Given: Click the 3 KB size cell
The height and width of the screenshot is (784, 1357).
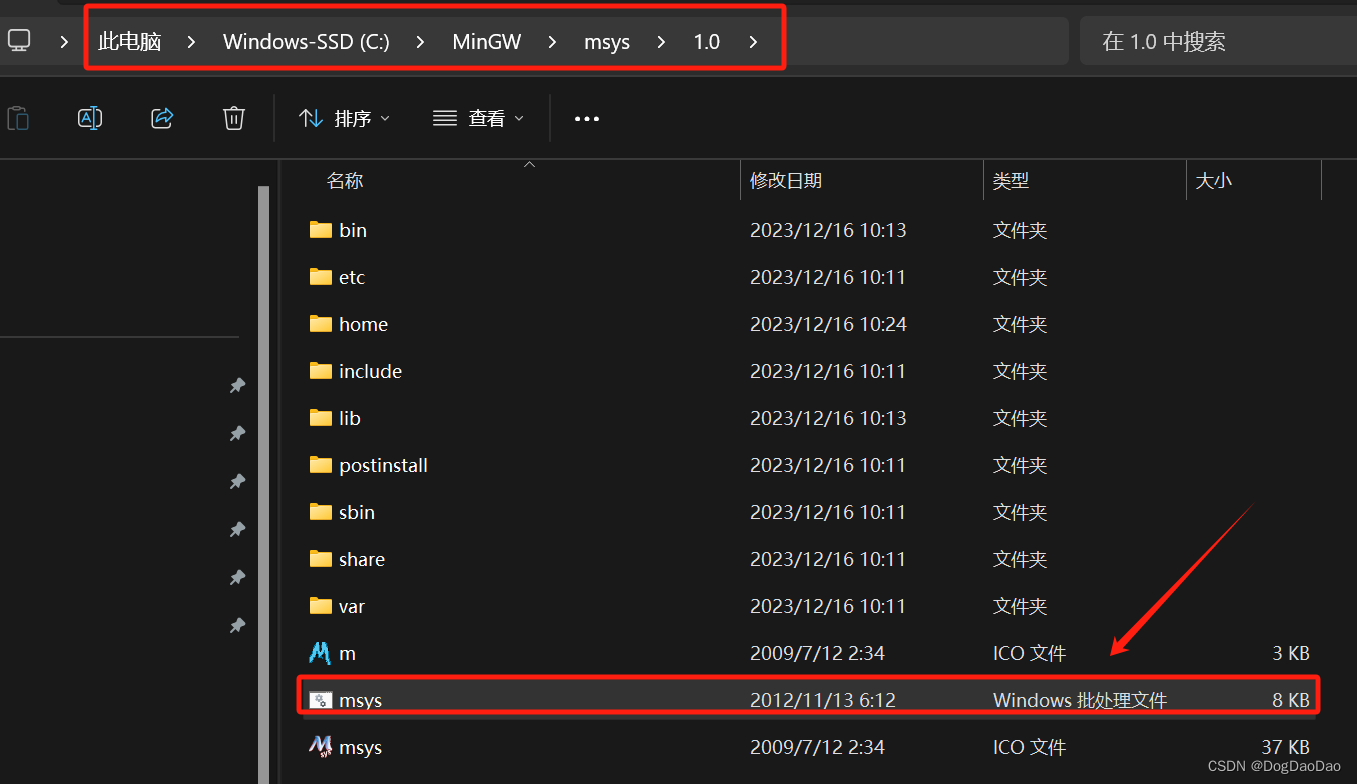Looking at the screenshot, I should pyautogui.click(x=1290, y=653).
